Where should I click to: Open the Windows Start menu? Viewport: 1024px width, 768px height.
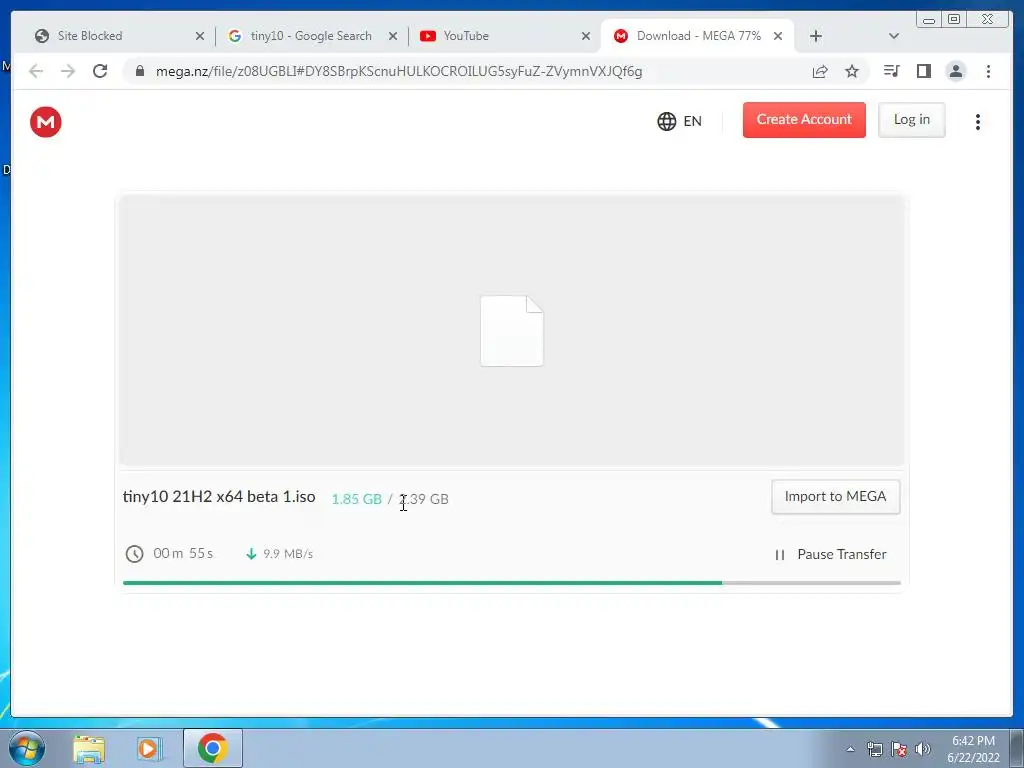pyautogui.click(x=27, y=748)
